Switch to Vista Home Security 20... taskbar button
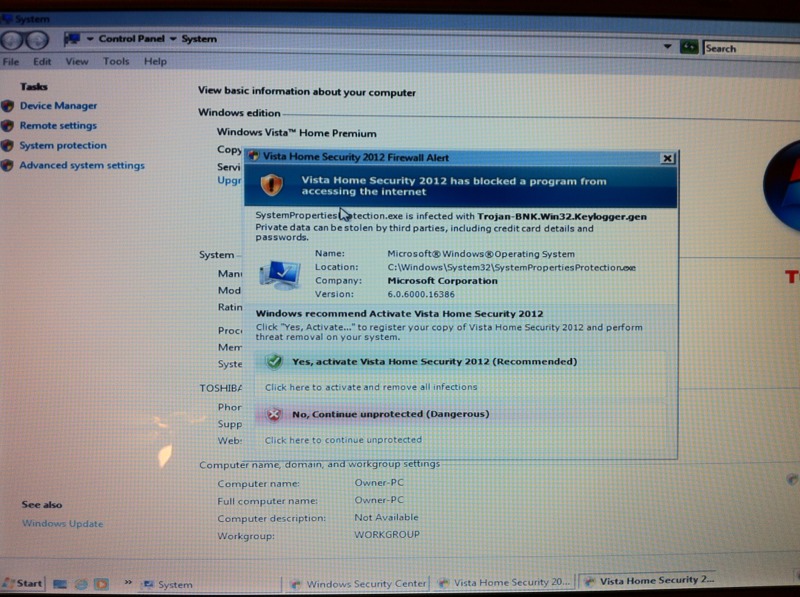800x597 pixels. click(505, 582)
